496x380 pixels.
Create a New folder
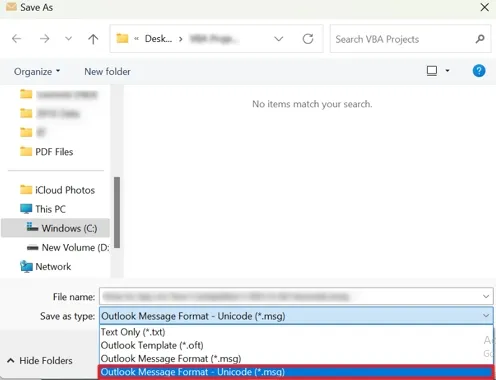[x=107, y=71]
